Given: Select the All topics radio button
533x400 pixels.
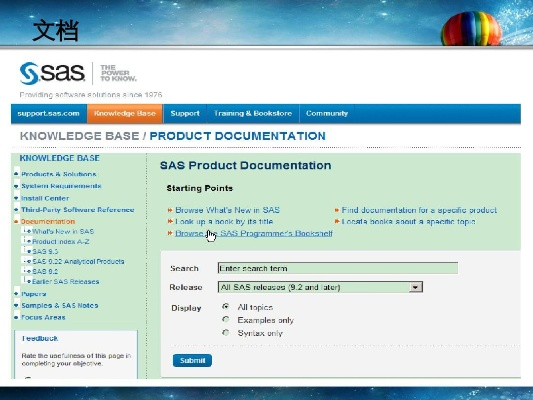Looking at the screenshot, I should 226,307.
